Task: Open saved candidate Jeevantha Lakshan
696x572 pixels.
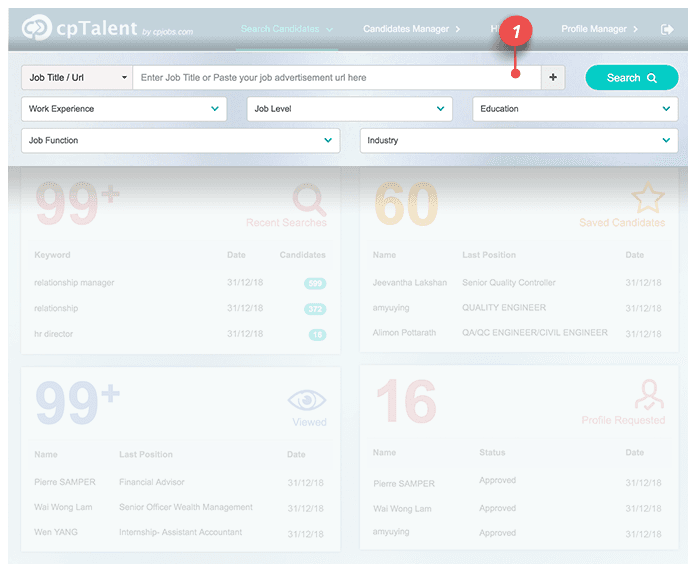Action: (x=410, y=283)
